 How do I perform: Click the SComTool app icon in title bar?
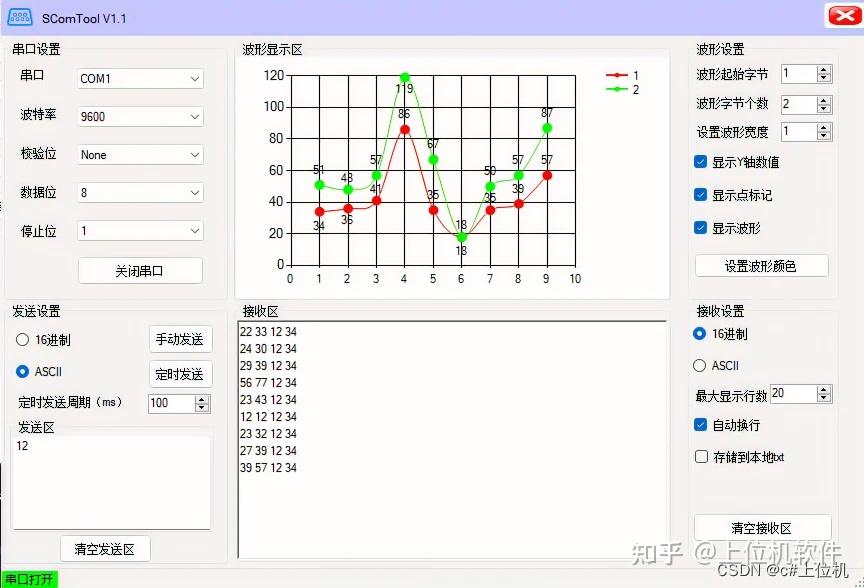coord(20,18)
